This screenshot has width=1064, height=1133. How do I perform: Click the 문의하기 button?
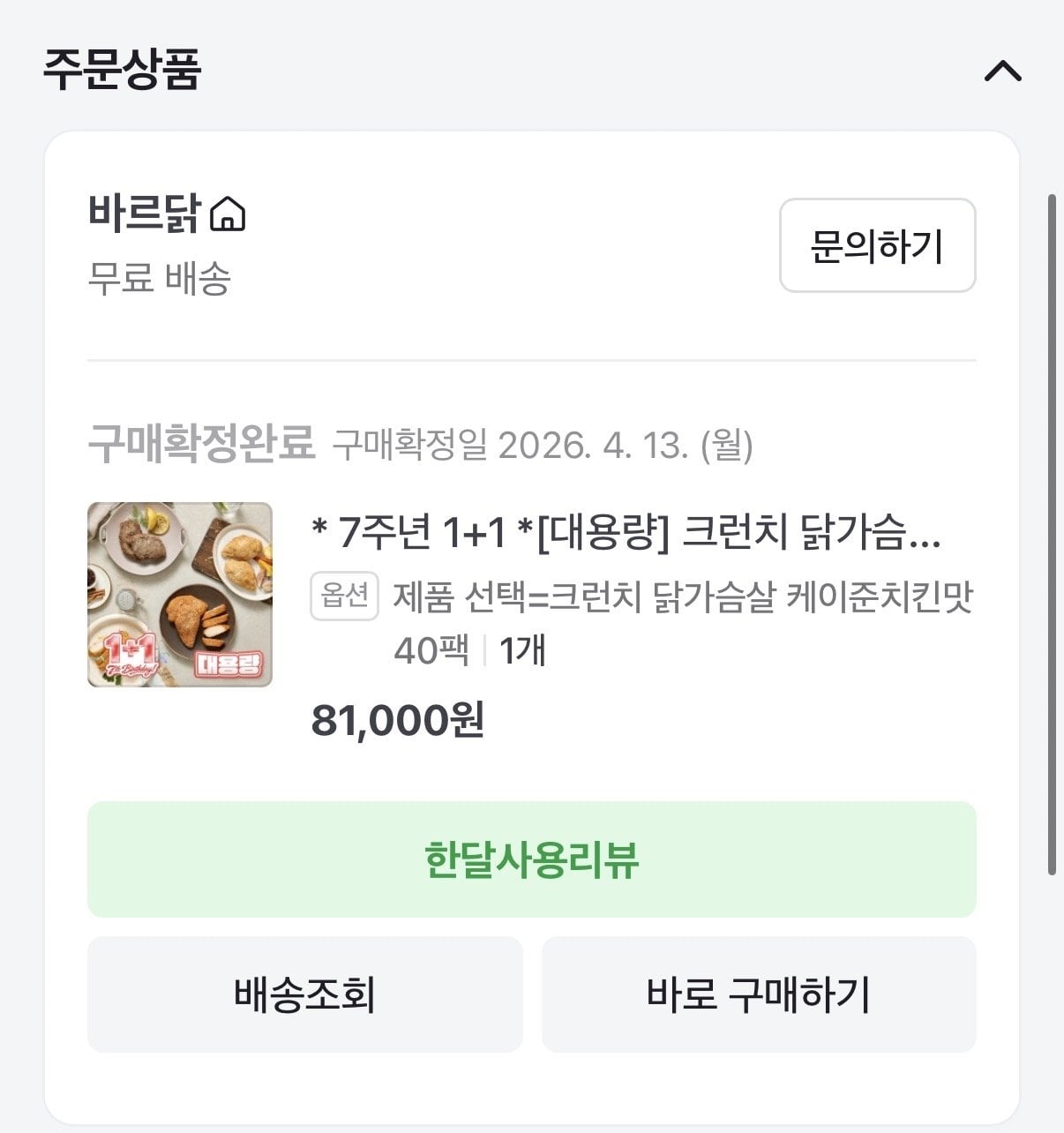tap(877, 245)
